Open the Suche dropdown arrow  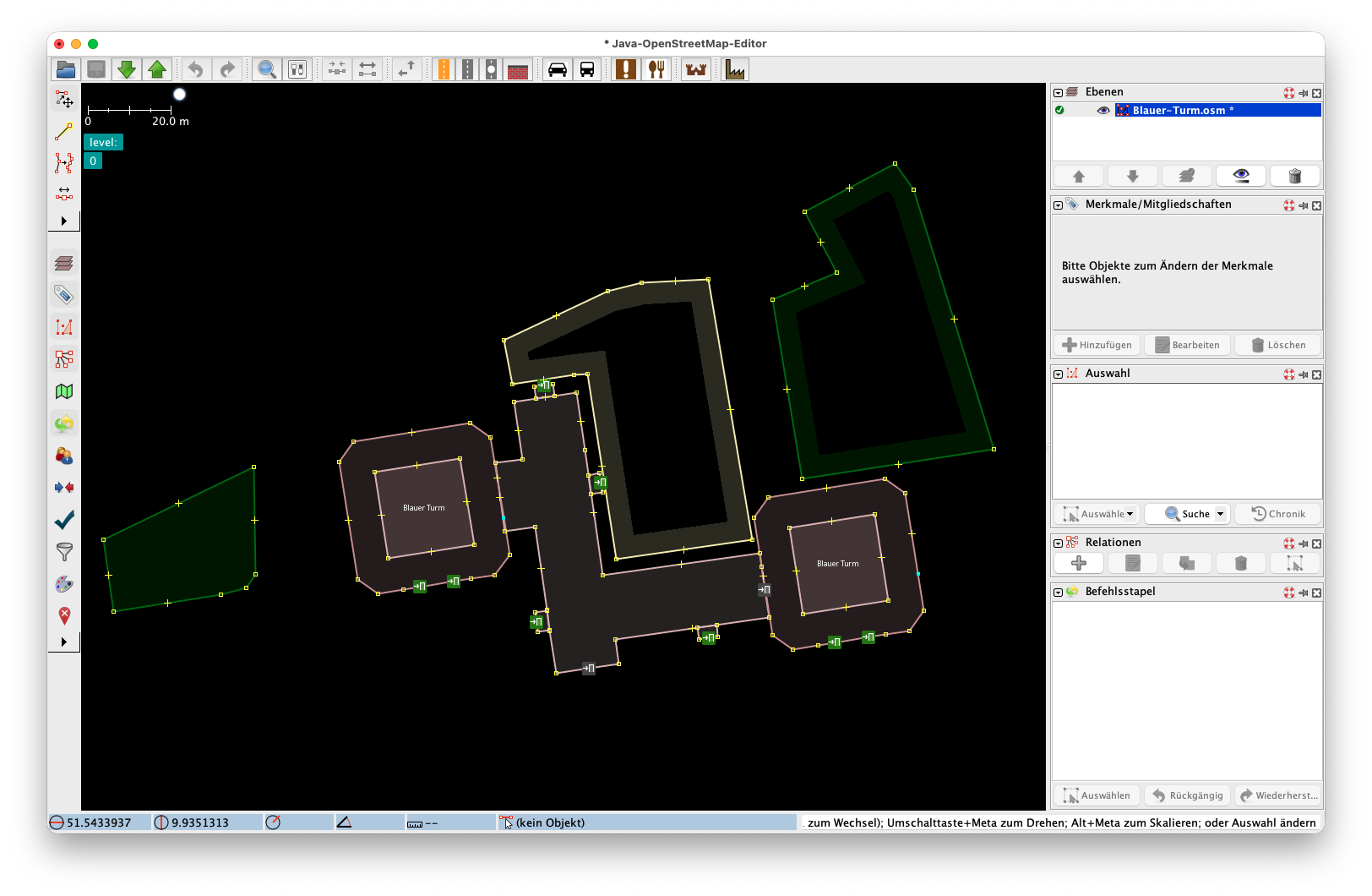1220,514
